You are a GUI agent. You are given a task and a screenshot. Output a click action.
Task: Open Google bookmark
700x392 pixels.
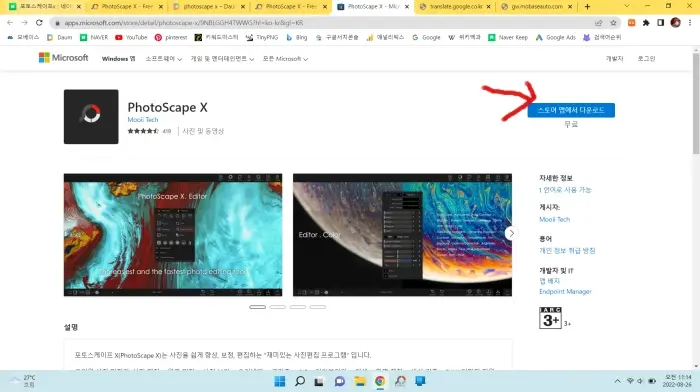pos(426,38)
